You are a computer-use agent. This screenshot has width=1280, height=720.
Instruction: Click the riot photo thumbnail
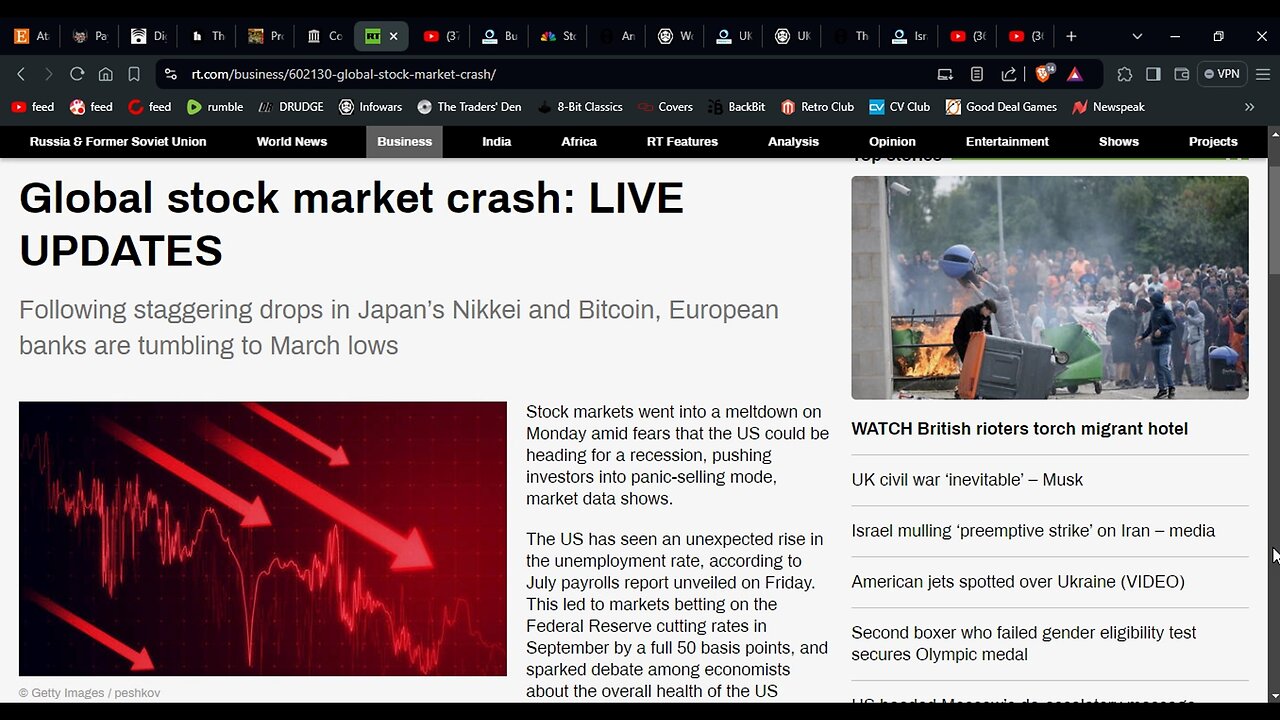click(1050, 288)
